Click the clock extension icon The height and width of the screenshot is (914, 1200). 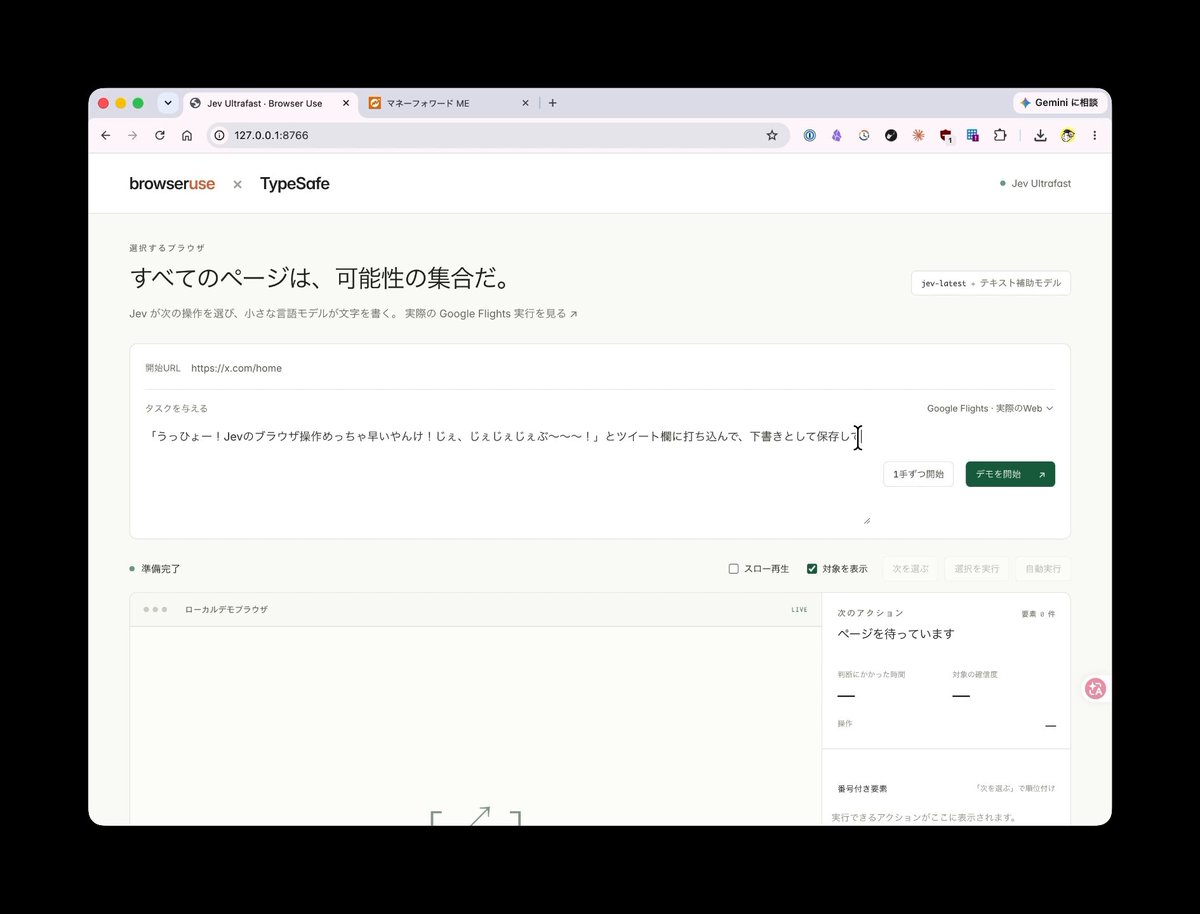864,135
